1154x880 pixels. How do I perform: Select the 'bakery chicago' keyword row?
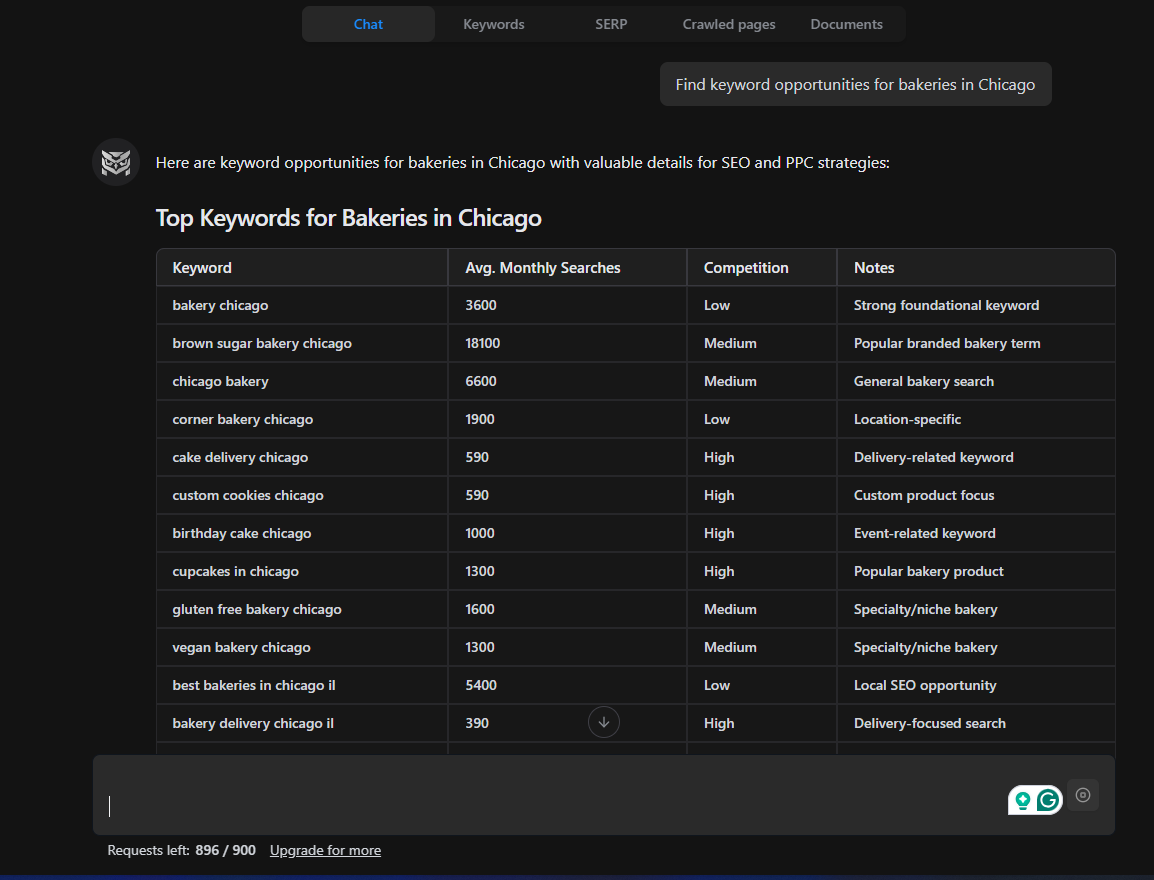pos(300,305)
